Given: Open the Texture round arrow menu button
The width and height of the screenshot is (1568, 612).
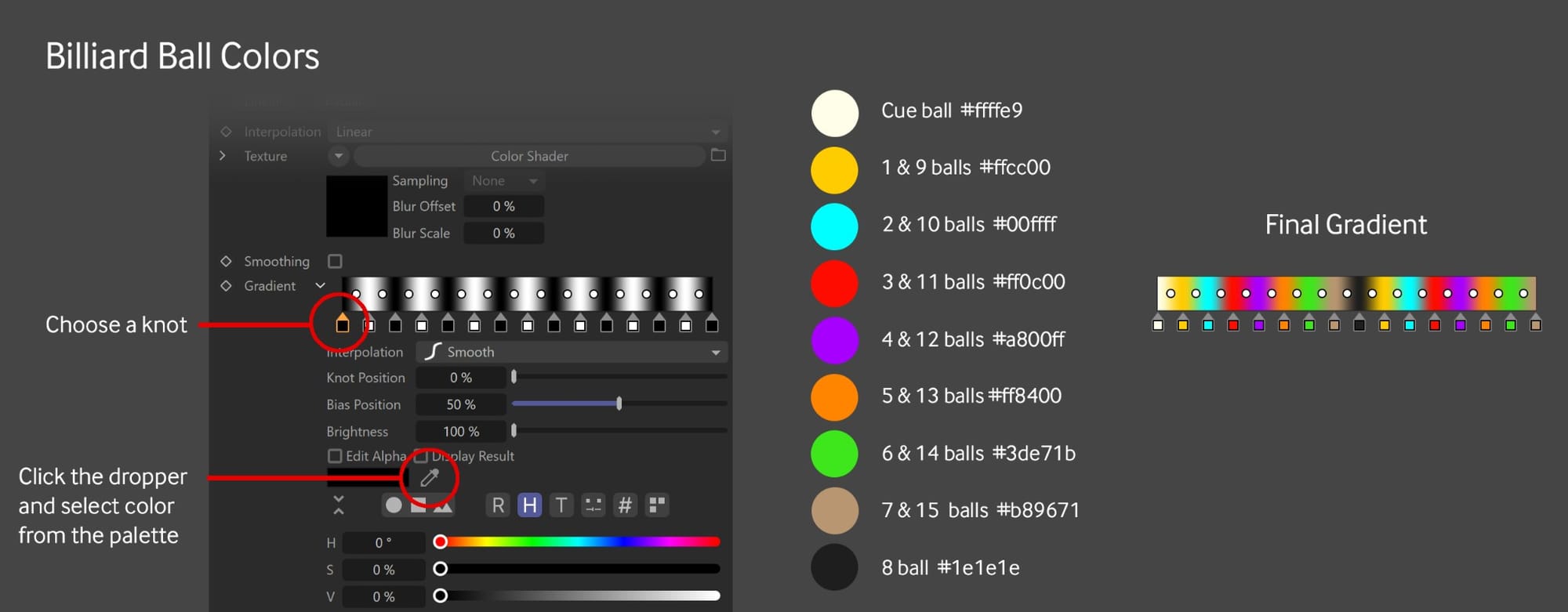Looking at the screenshot, I should tap(339, 156).
